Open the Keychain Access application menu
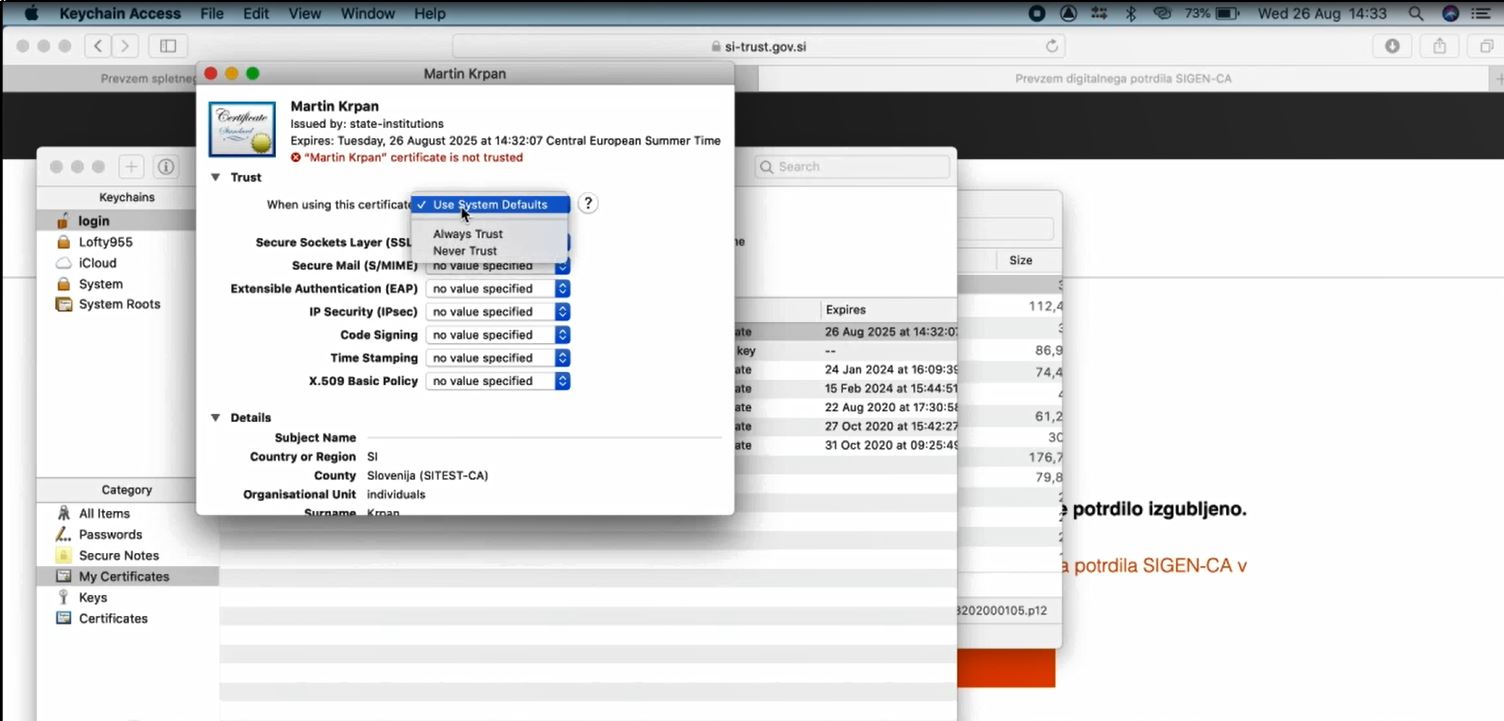 [x=120, y=14]
